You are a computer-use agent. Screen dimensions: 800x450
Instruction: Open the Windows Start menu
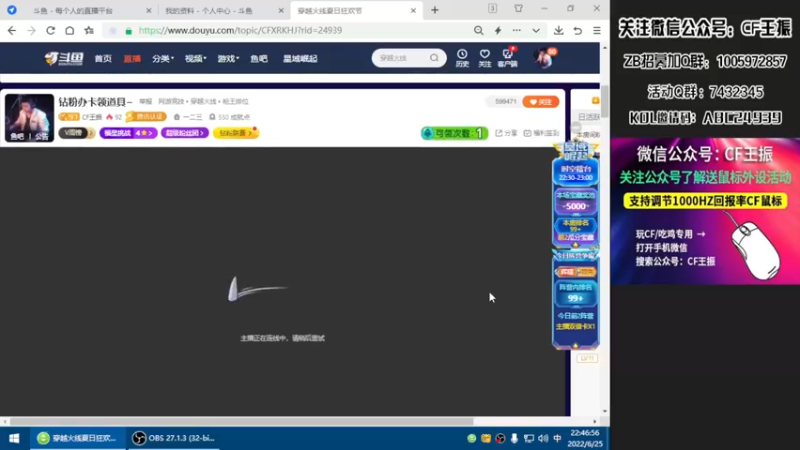[14, 438]
